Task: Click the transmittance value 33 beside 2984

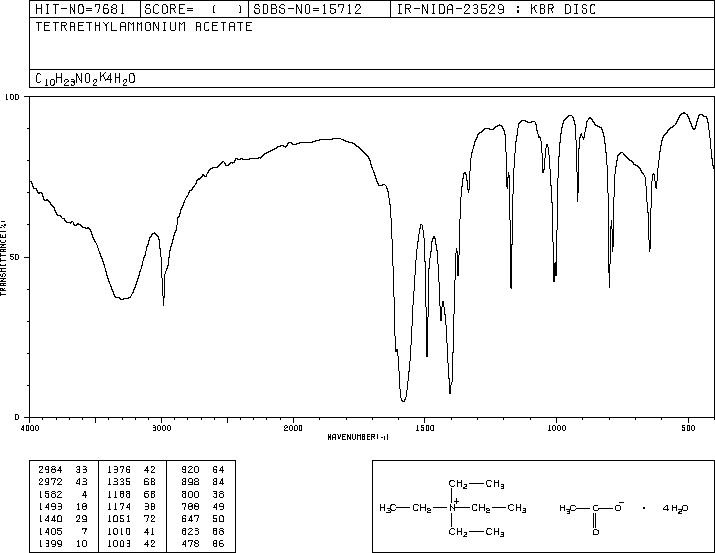Action: point(81,469)
